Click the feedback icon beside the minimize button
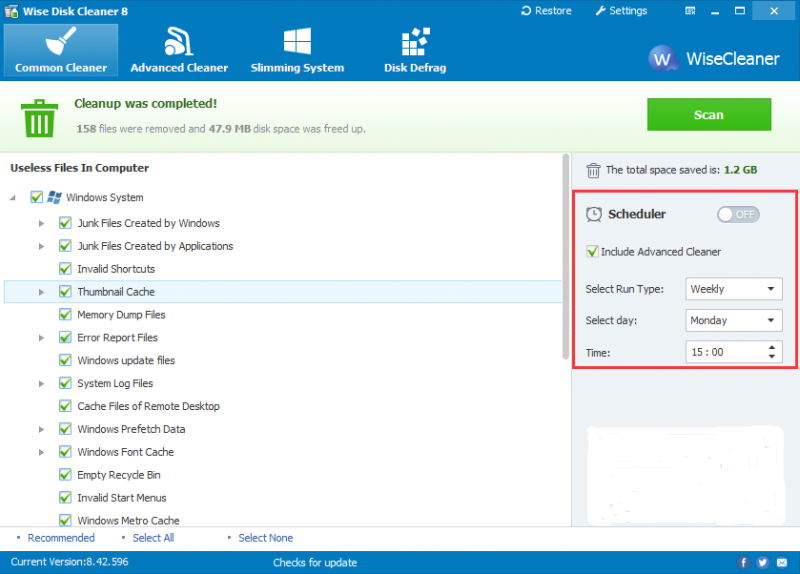Image resolution: width=800 pixels, height=574 pixels. click(690, 11)
